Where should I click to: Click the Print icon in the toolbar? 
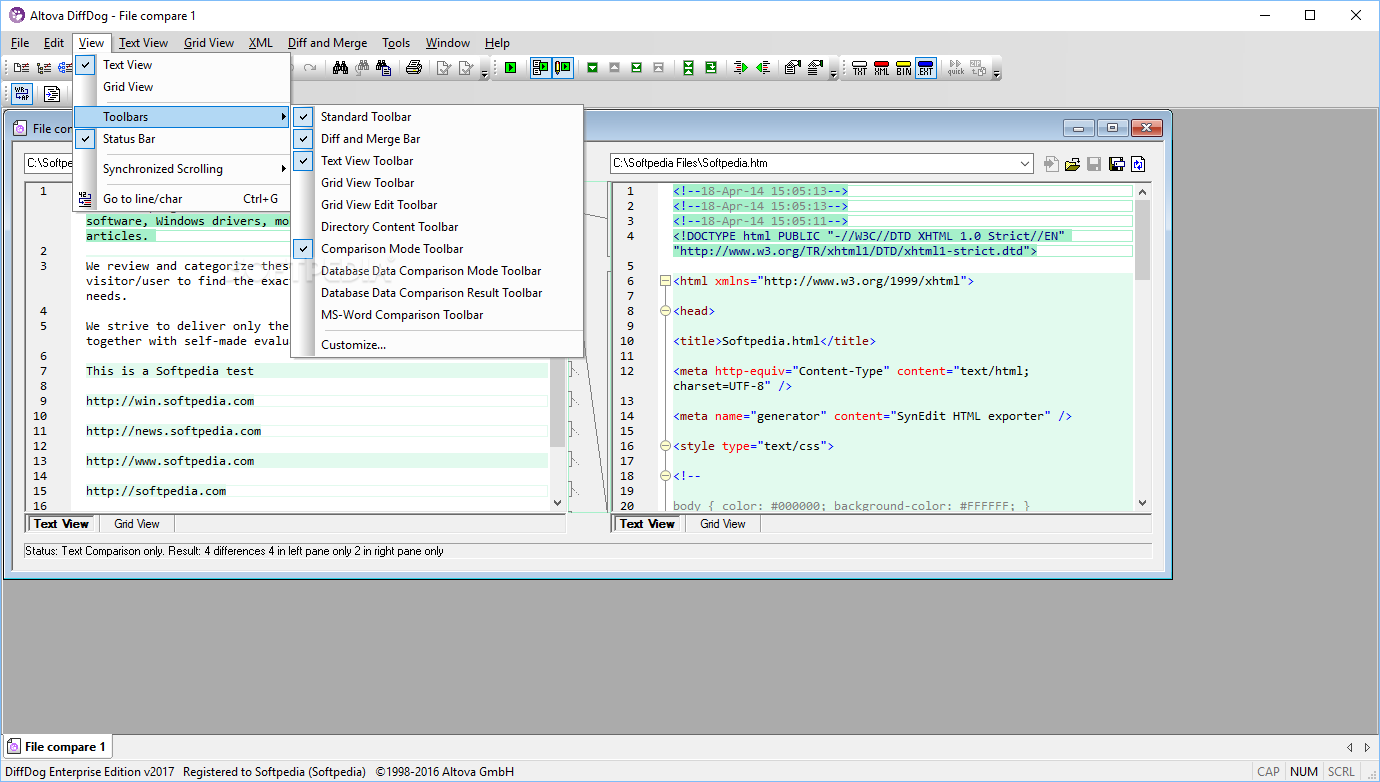(414, 68)
